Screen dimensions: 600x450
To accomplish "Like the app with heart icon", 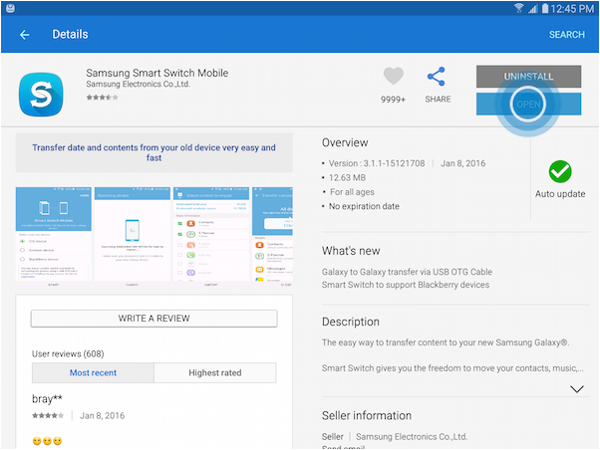I will (x=393, y=76).
